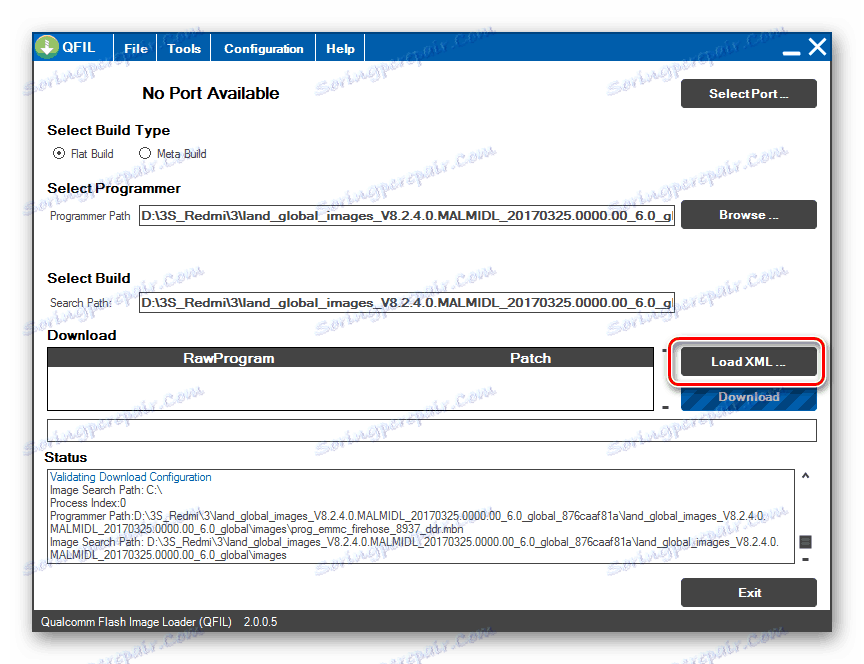The width and height of the screenshot is (864, 664).
Task: Open the Tools menu
Action: pos(184,48)
